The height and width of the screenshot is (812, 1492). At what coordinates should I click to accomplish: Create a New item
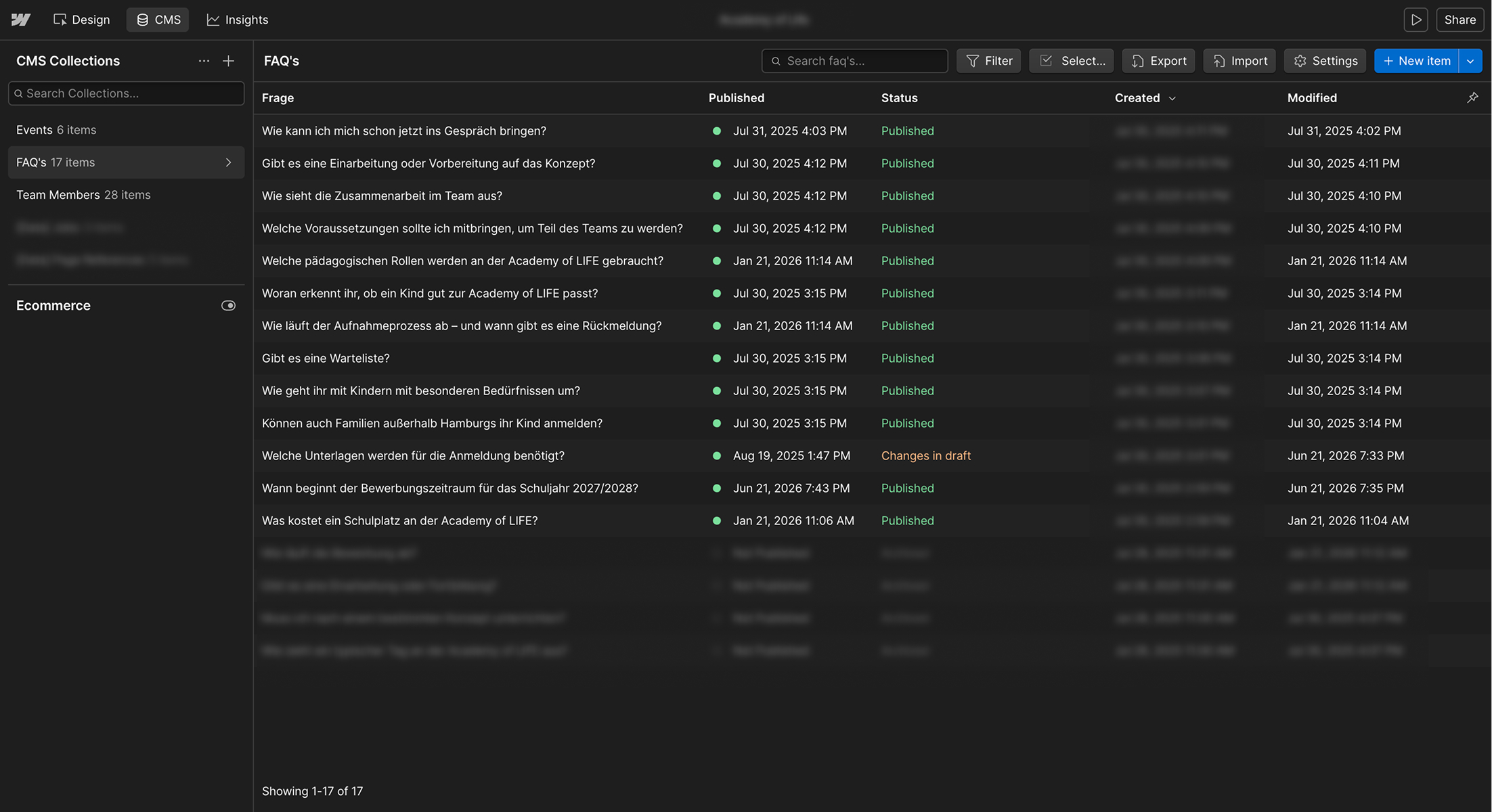[1416, 61]
